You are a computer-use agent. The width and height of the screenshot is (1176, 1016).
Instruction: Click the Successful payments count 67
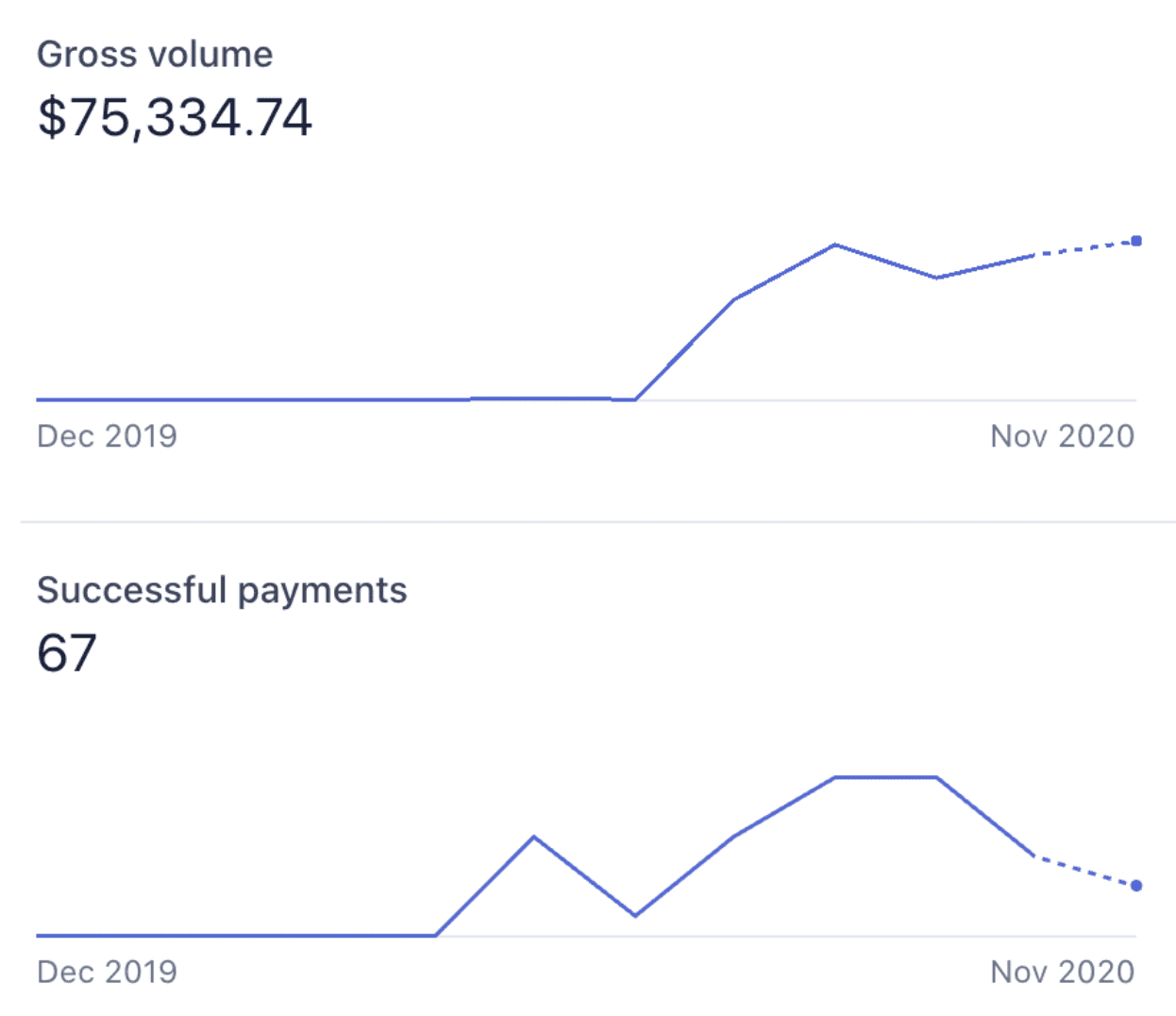click(x=67, y=653)
